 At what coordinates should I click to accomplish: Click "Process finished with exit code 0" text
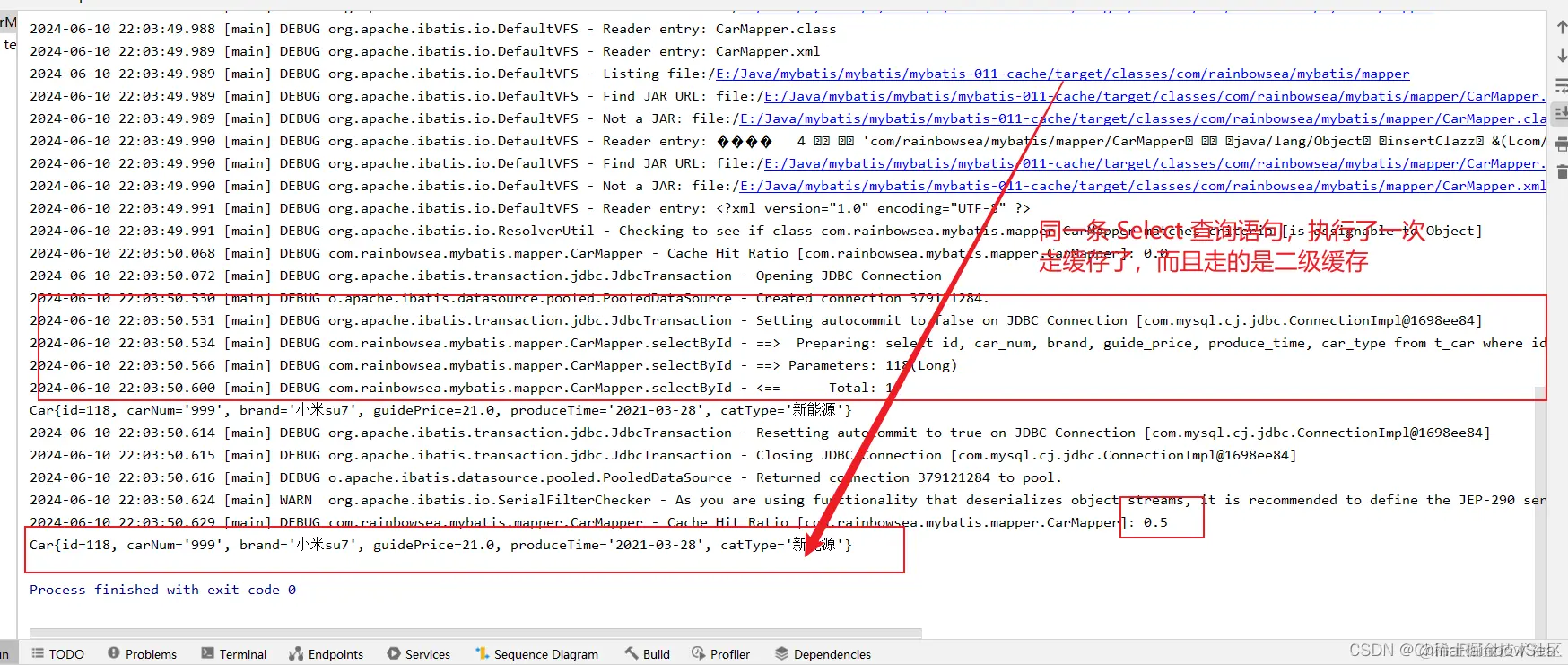pos(162,590)
